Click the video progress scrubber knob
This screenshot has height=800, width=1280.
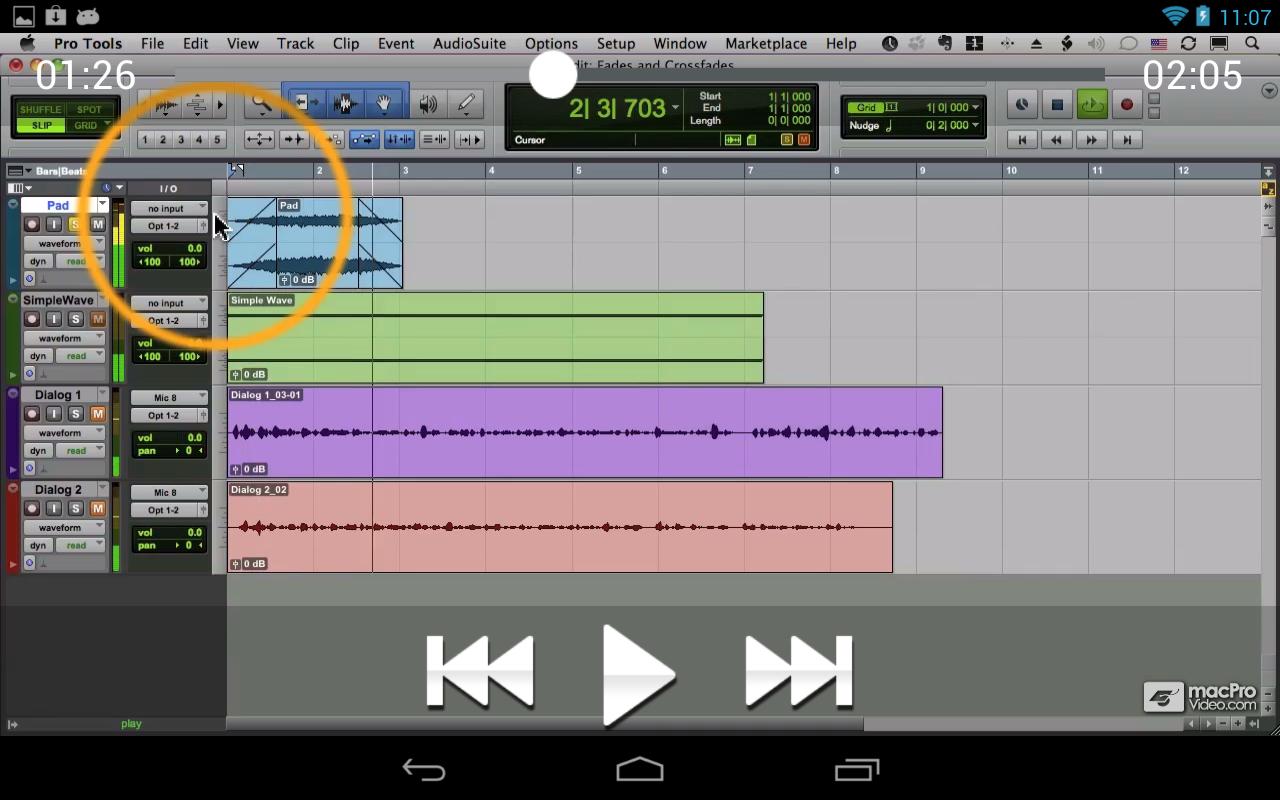(553, 74)
